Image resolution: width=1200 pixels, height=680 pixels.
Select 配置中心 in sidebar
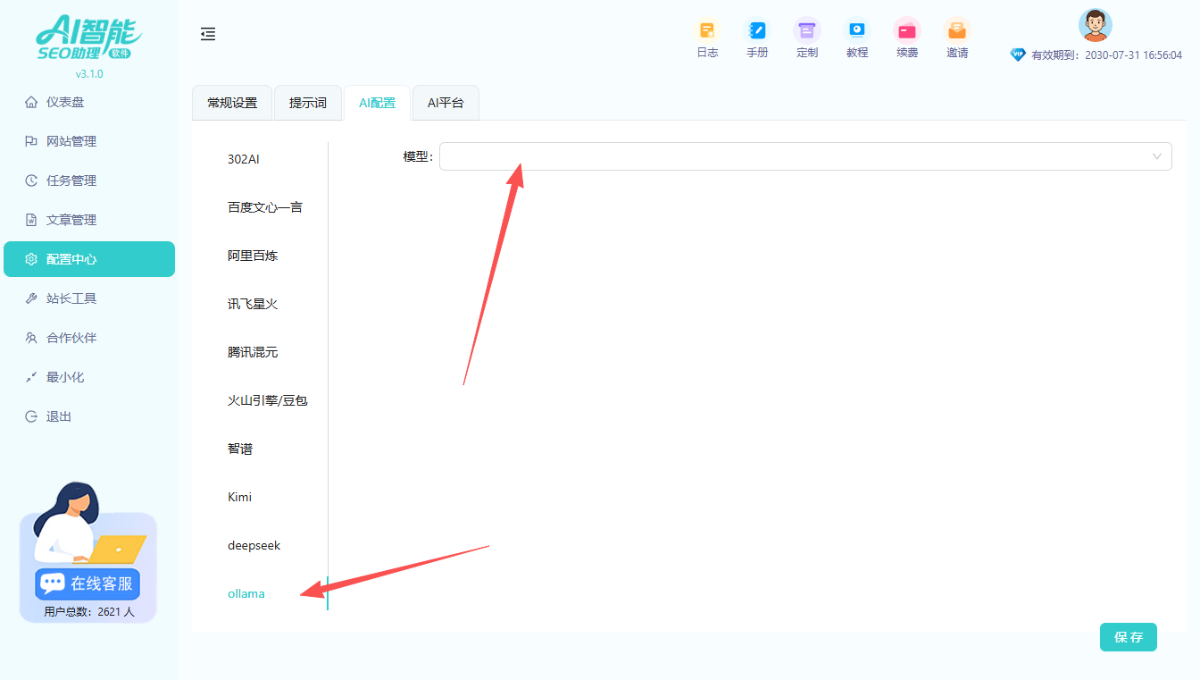coord(89,259)
